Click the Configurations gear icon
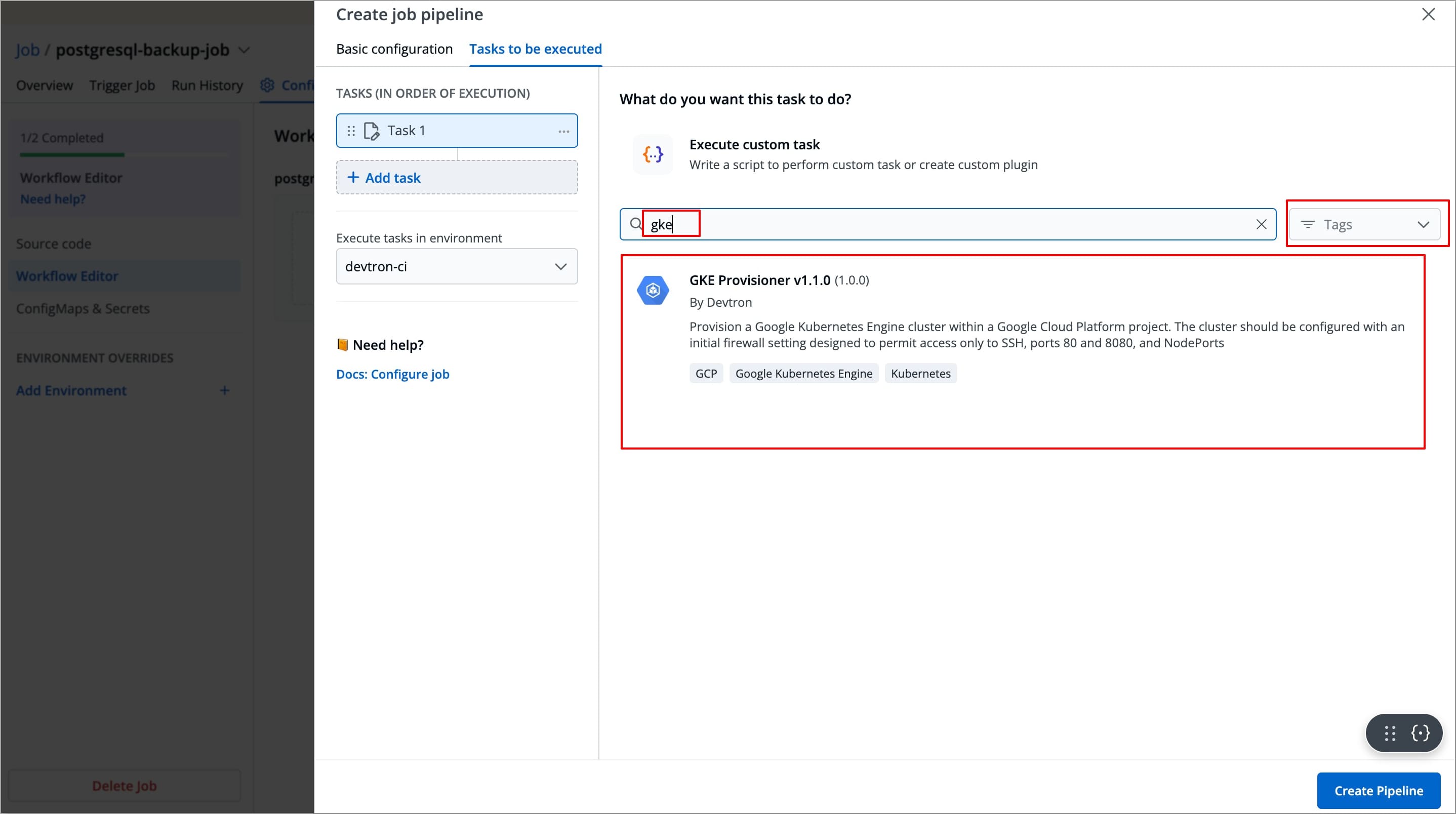The width and height of the screenshot is (1456, 814). click(x=267, y=85)
